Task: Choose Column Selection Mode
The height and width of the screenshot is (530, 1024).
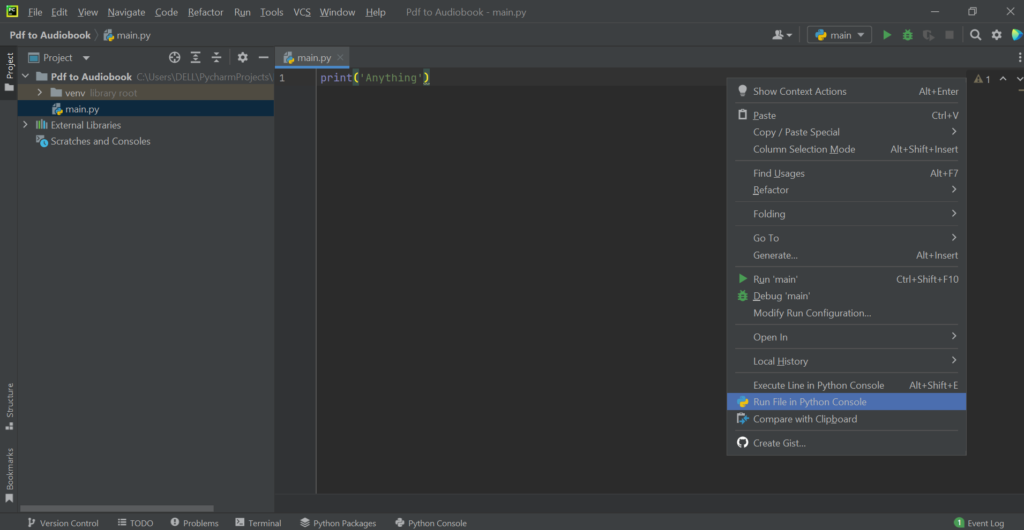Action: coord(846,149)
